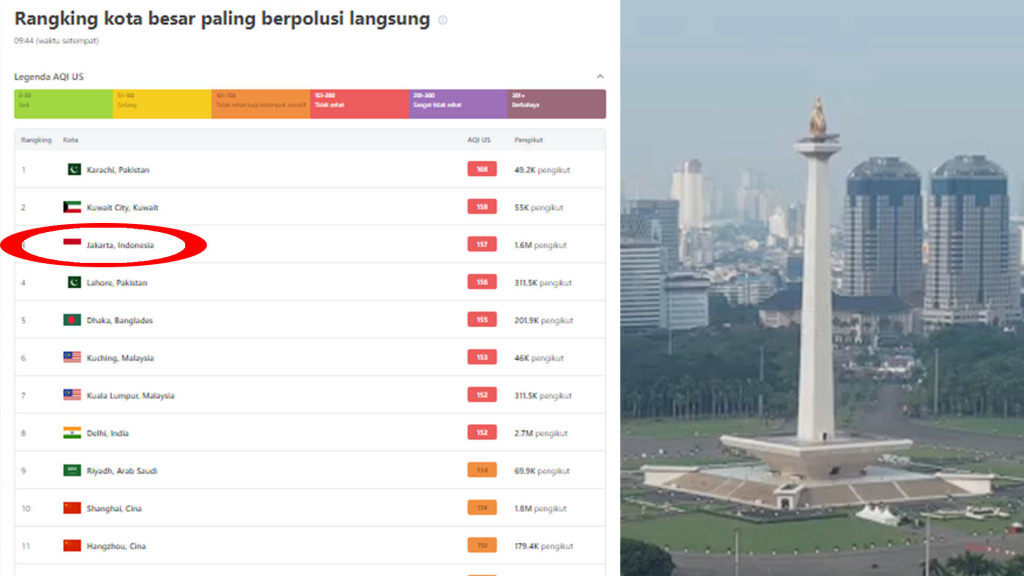The image size is (1024, 576).
Task: Collapse the Legenda AQI US section
Action: click(x=600, y=77)
